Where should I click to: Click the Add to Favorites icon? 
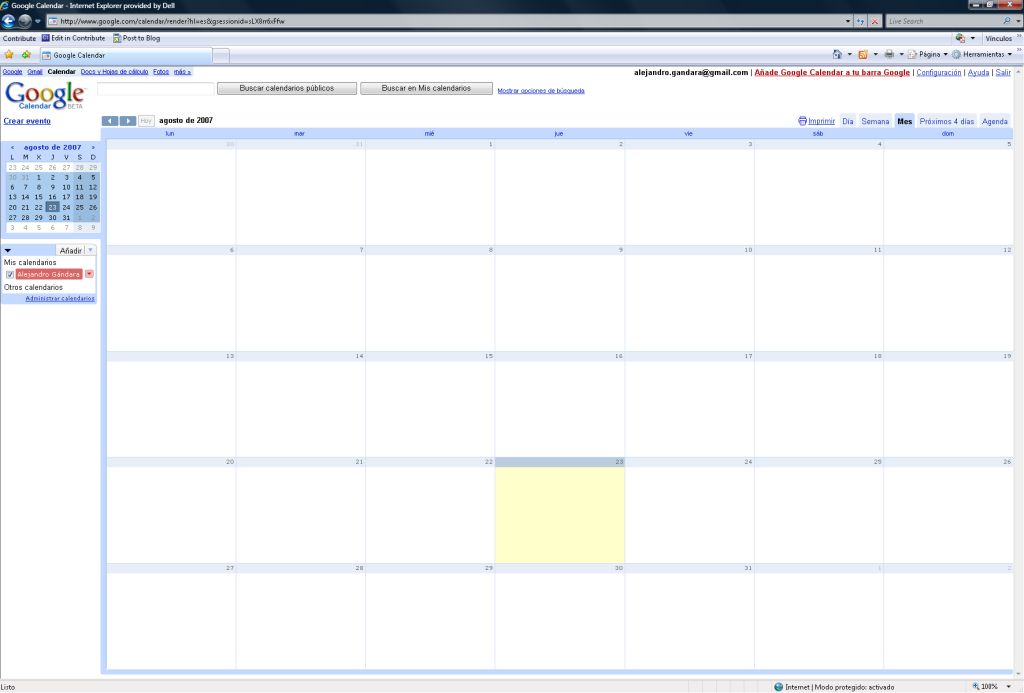coord(26,55)
